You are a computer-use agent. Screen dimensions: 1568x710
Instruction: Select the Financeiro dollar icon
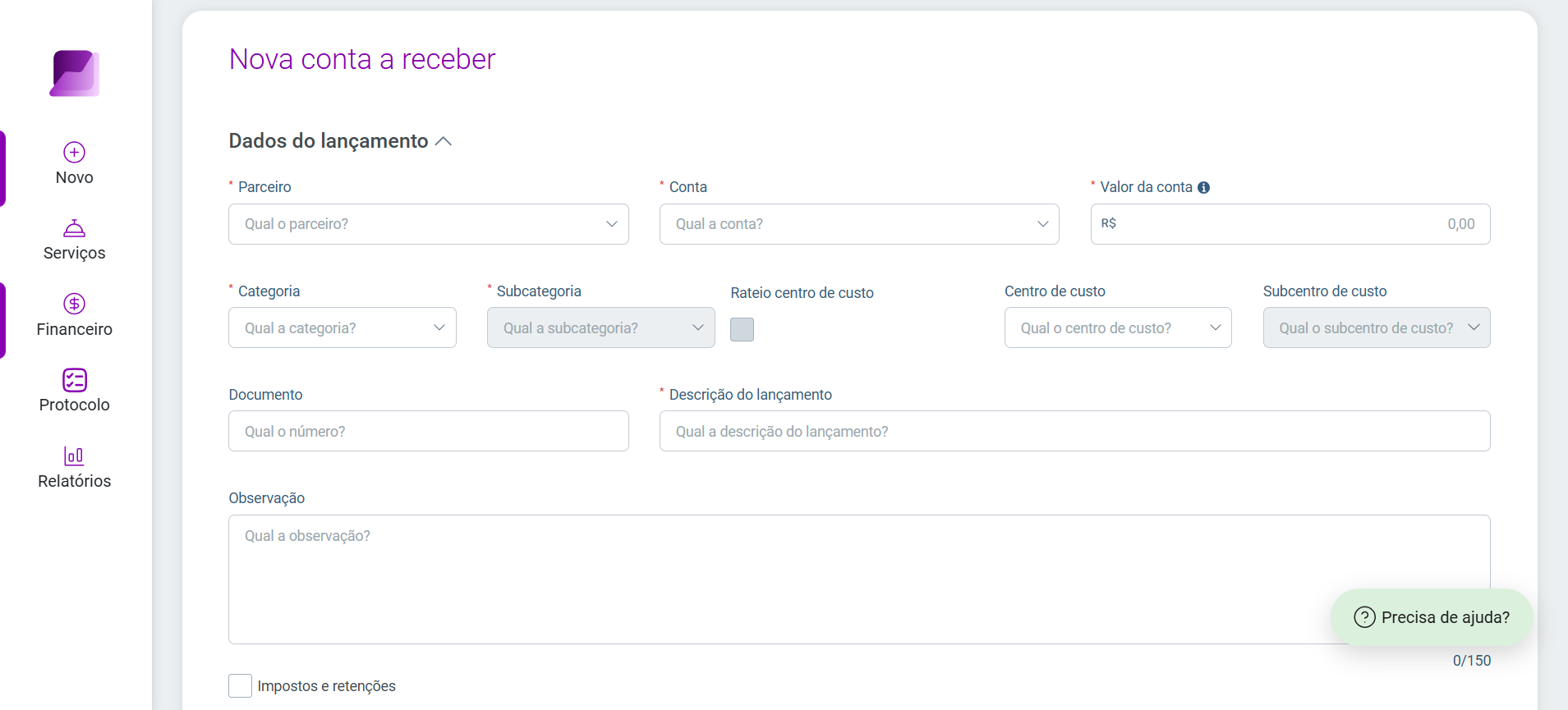pos(75,304)
